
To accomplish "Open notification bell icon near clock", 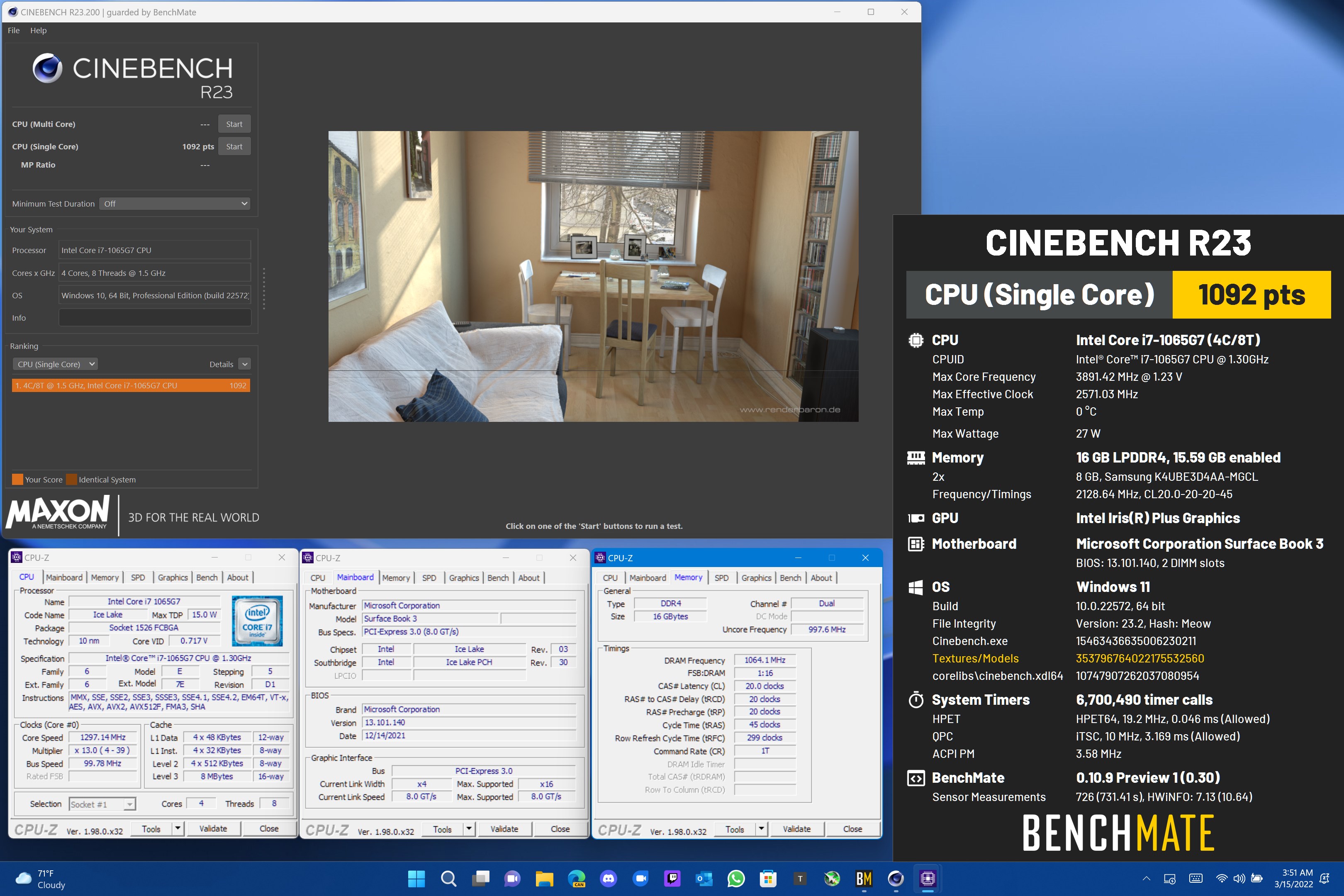I will (x=1324, y=878).
